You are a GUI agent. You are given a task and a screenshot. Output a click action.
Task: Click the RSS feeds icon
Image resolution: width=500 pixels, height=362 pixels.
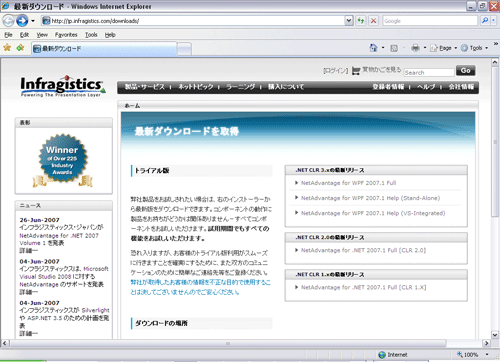394,48
